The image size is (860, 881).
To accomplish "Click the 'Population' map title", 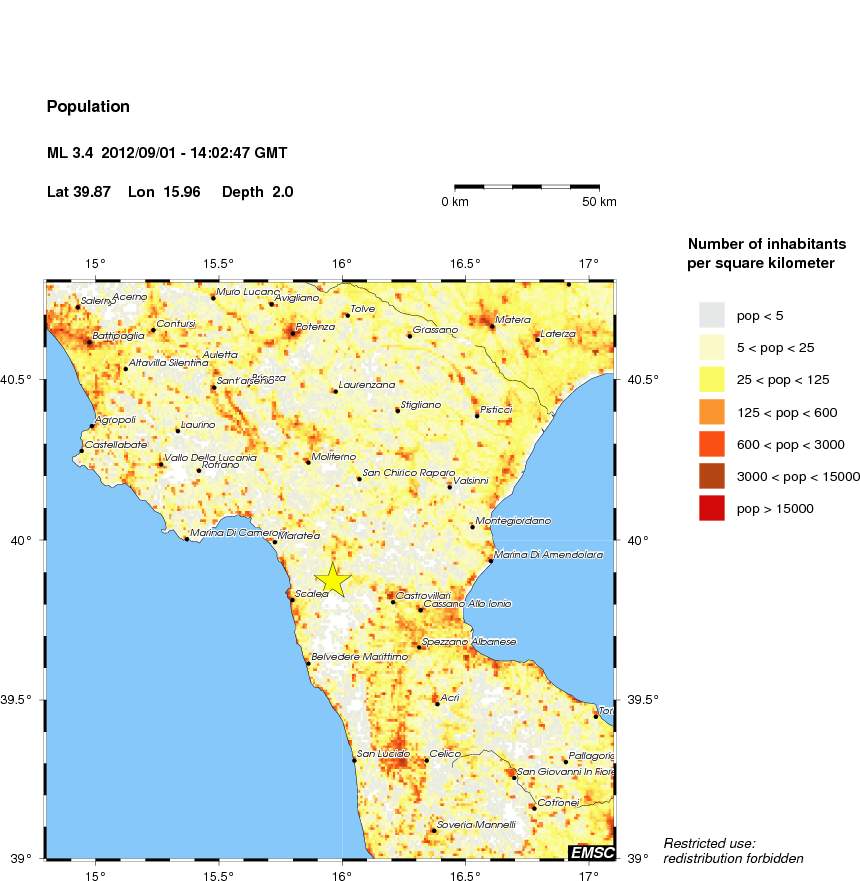I will [88, 106].
